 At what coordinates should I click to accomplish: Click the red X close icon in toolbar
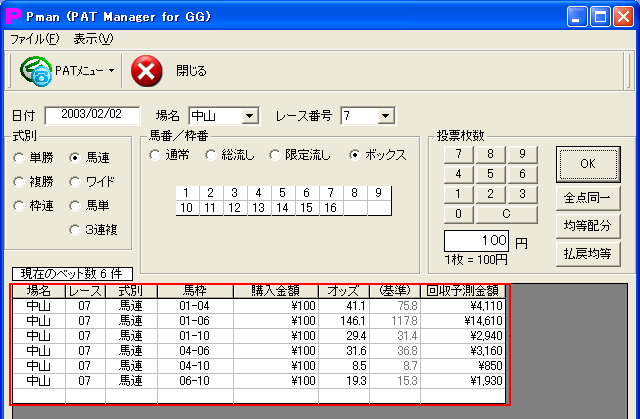coord(147,71)
